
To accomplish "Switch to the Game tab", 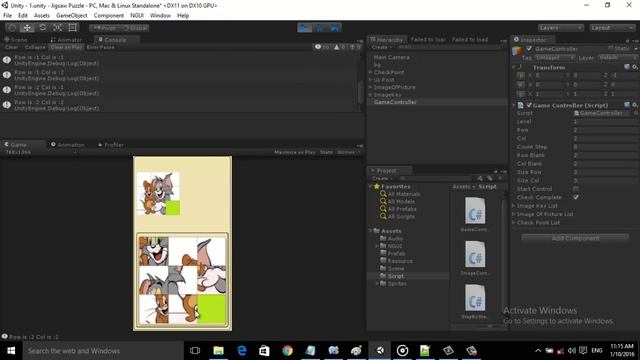I will click(x=16, y=145).
